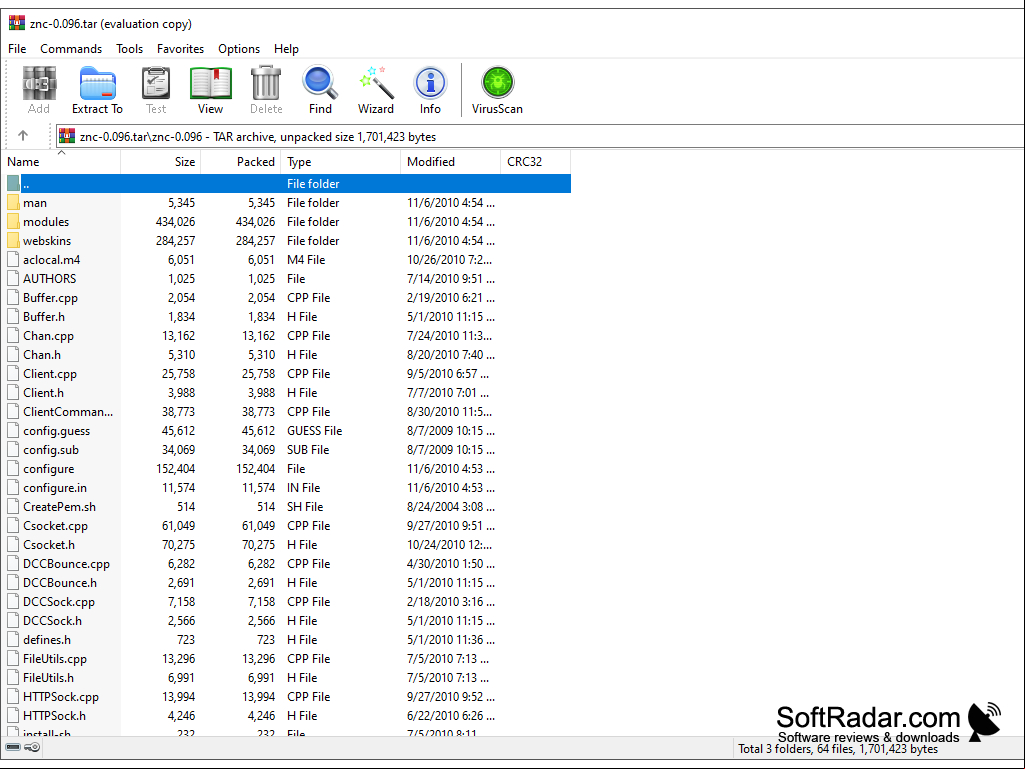Select the defines.h file name
This screenshot has height=769, width=1025.
pos(47,640)
